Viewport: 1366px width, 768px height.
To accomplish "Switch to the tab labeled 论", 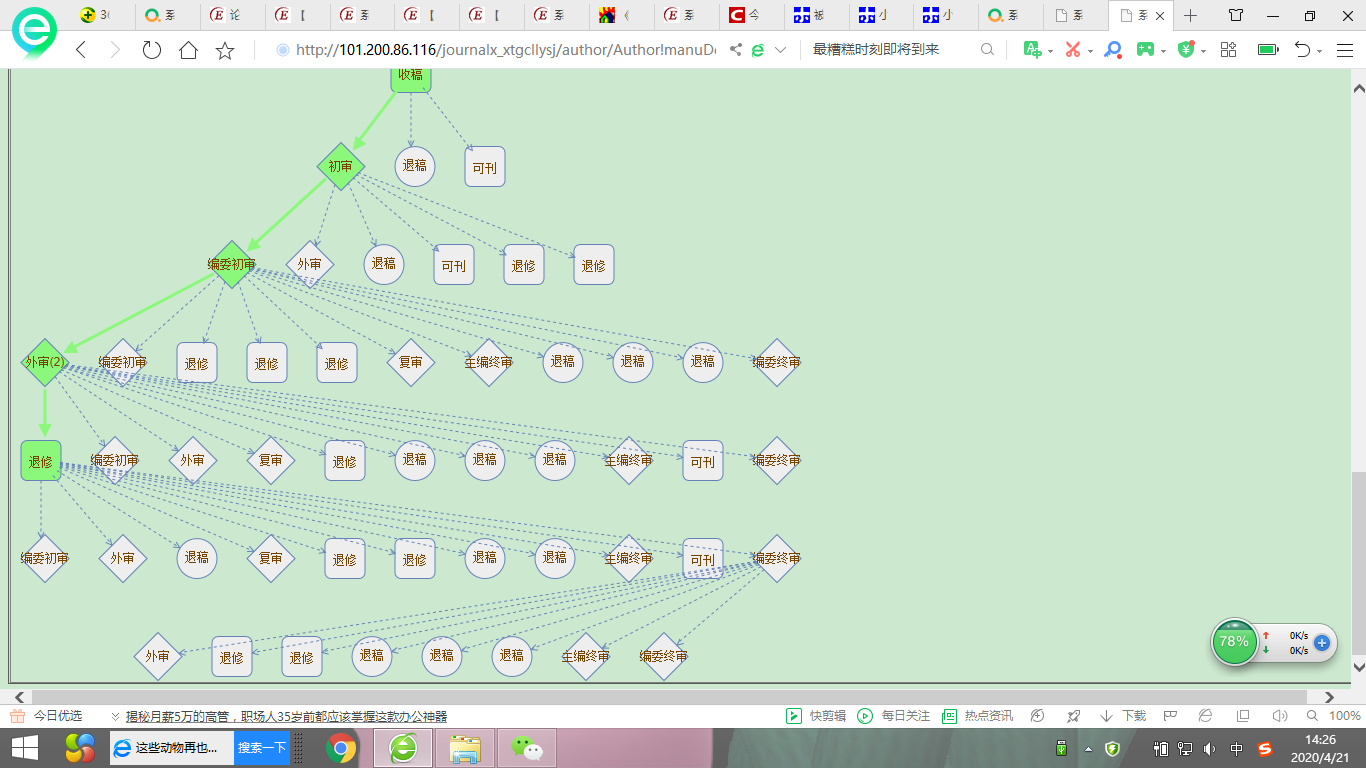I will coord(234,16).
